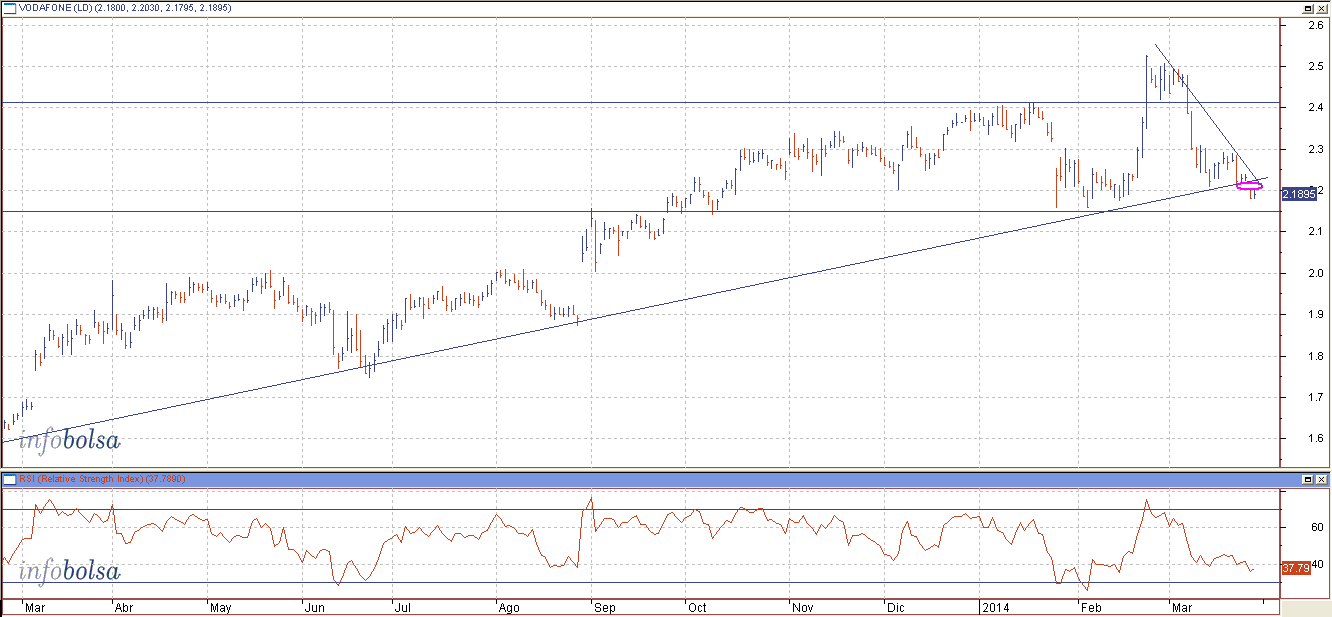The width and height of the screenshot is (1332, 617).
Task: Click the May month label
Action: click(220, 607)
